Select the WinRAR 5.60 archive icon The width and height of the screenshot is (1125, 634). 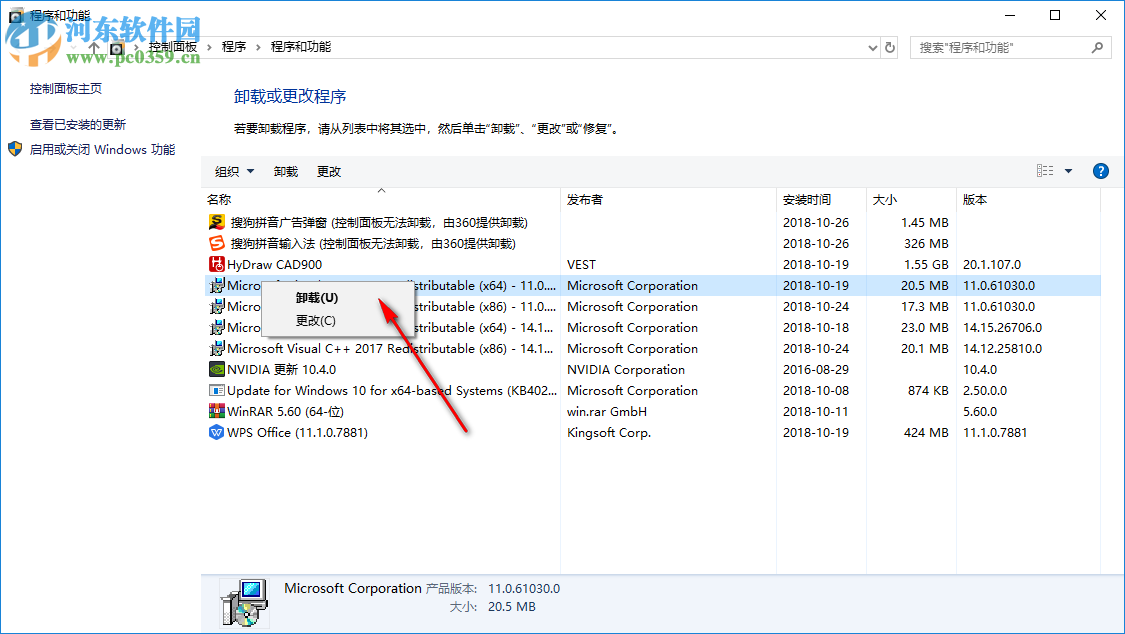click(x=219, y=411)
